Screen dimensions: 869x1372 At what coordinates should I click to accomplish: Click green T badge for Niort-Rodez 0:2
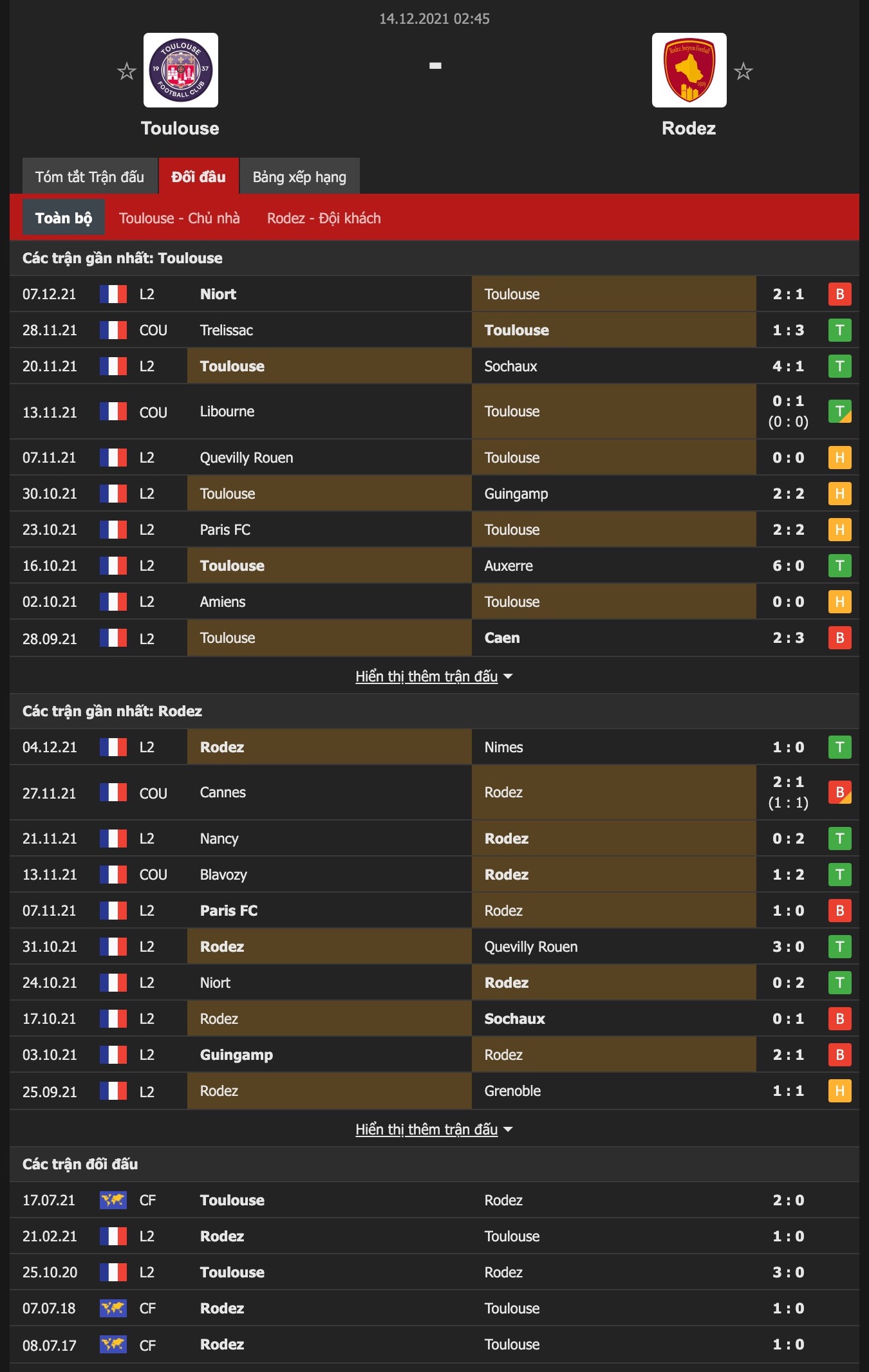coord(839,983)
